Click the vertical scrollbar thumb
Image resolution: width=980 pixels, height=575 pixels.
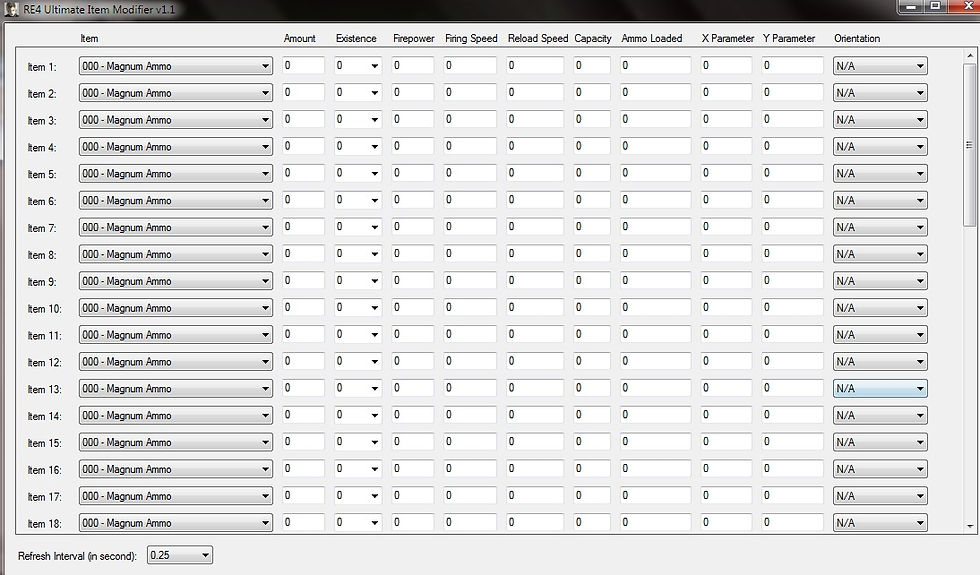click(x=970, y=144)
